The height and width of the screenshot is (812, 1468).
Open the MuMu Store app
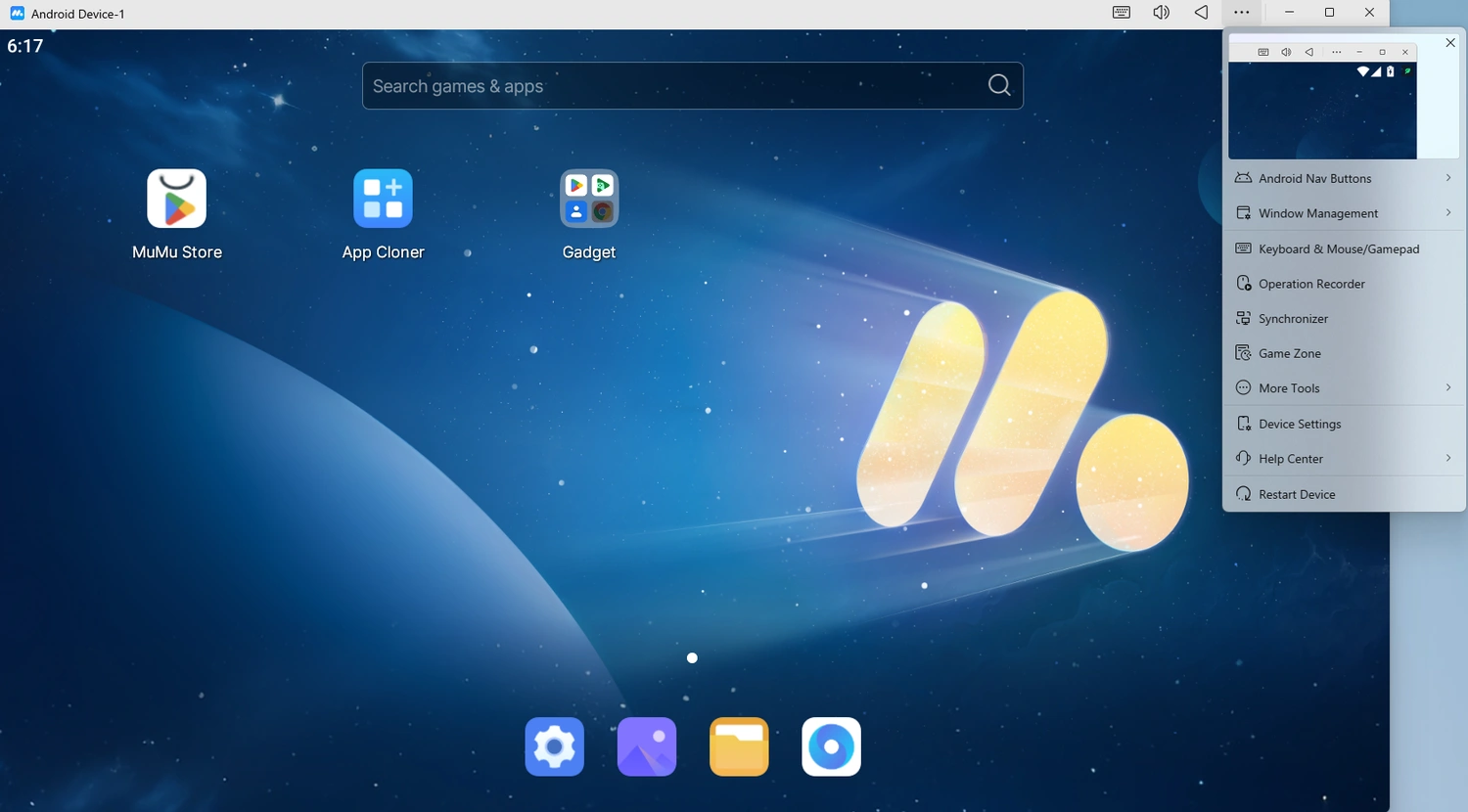point(177,199)
